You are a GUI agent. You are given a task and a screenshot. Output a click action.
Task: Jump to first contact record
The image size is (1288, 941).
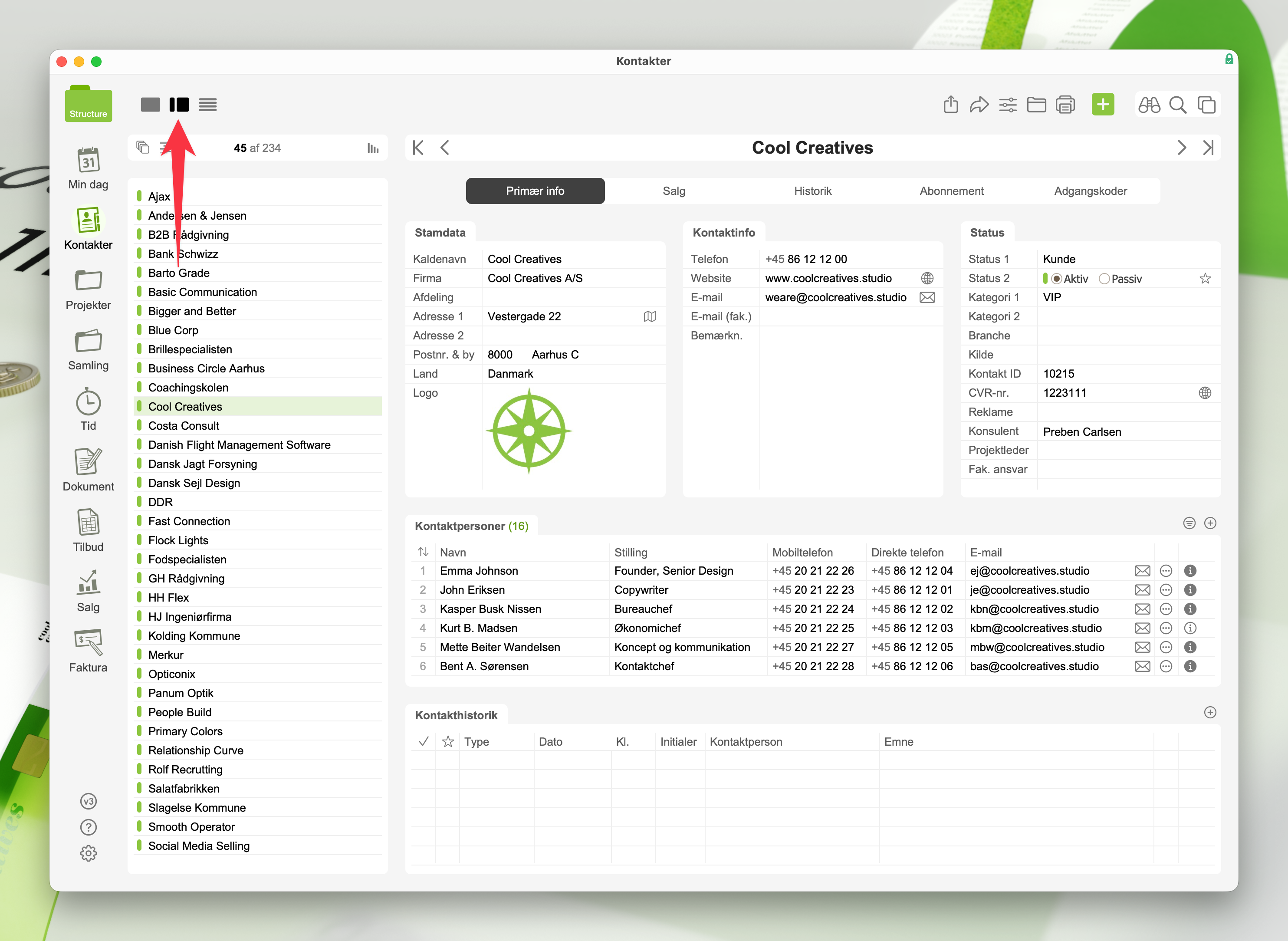(418, 148)
